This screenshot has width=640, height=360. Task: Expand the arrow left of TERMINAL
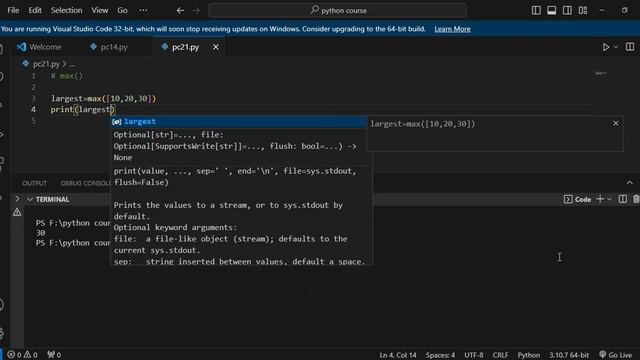click(17, 199)
